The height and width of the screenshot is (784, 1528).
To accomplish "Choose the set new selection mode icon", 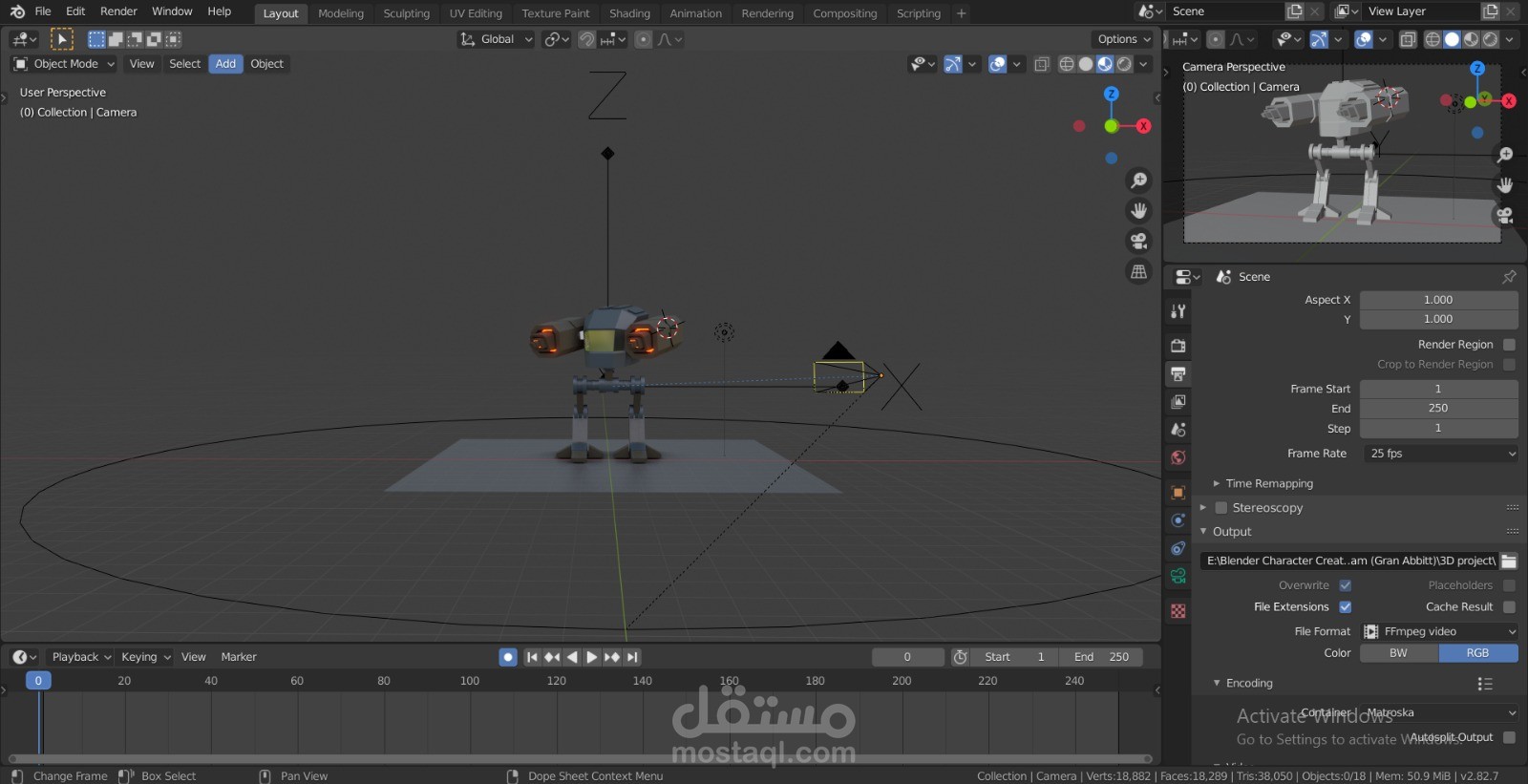I will coord(96,39).
